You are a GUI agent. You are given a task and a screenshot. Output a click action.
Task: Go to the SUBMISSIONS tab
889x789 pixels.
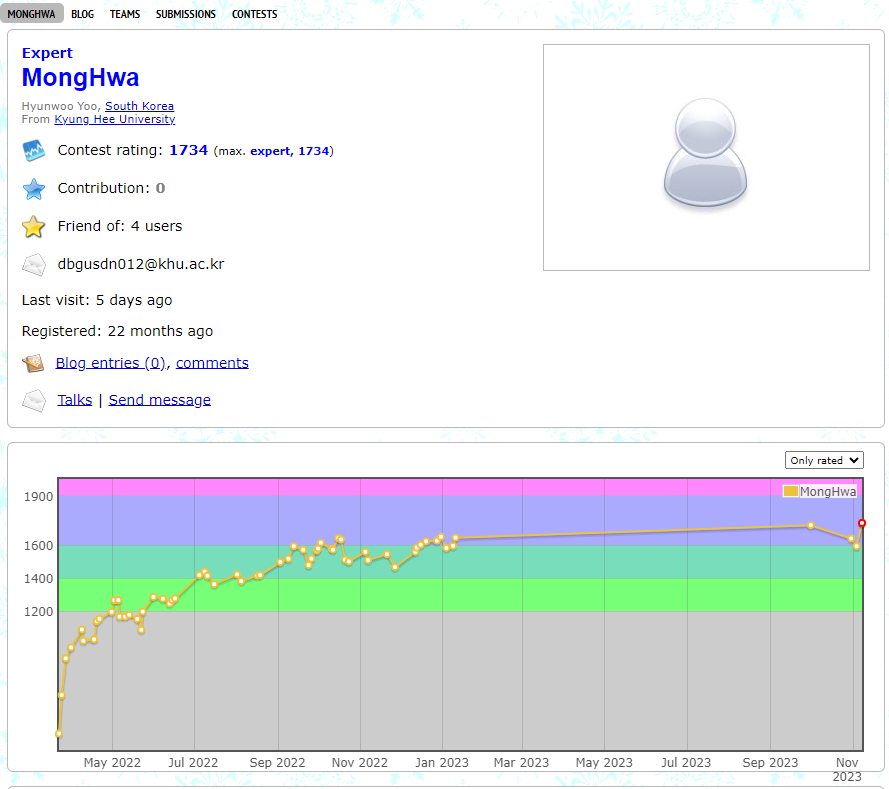185,14
